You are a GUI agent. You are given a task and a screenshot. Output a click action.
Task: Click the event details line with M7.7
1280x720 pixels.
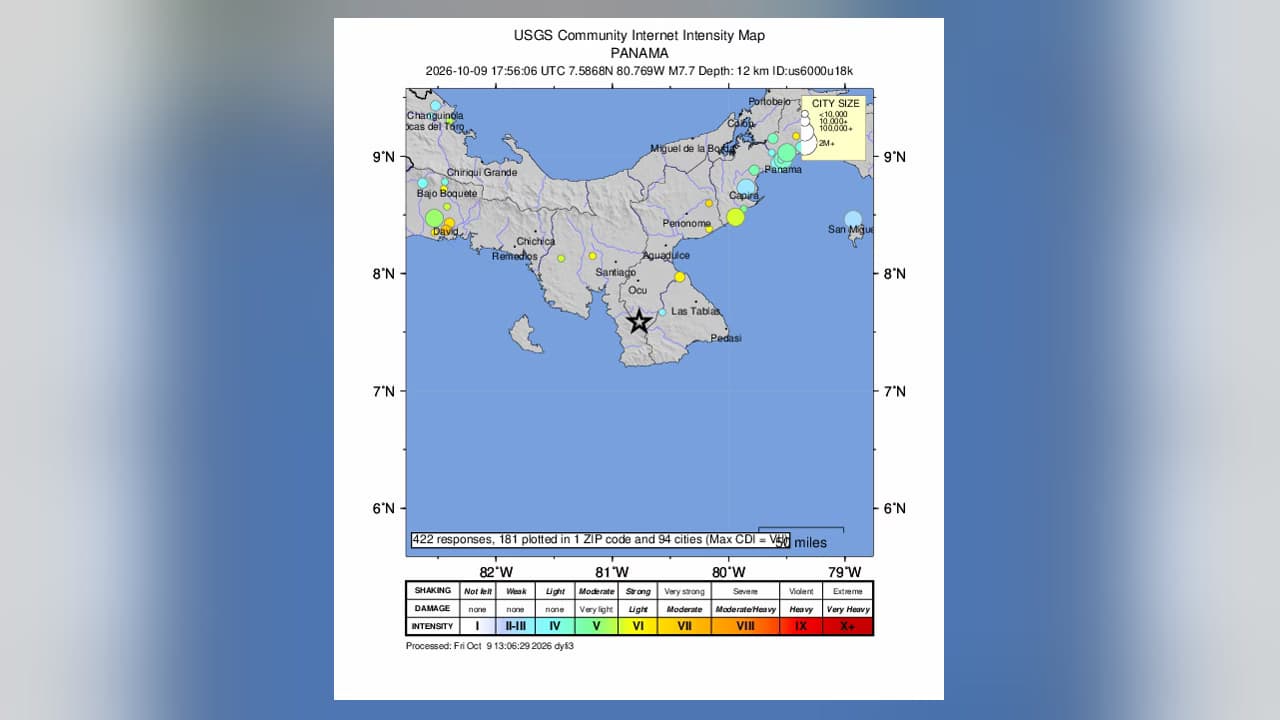click(x=639, y=71)
